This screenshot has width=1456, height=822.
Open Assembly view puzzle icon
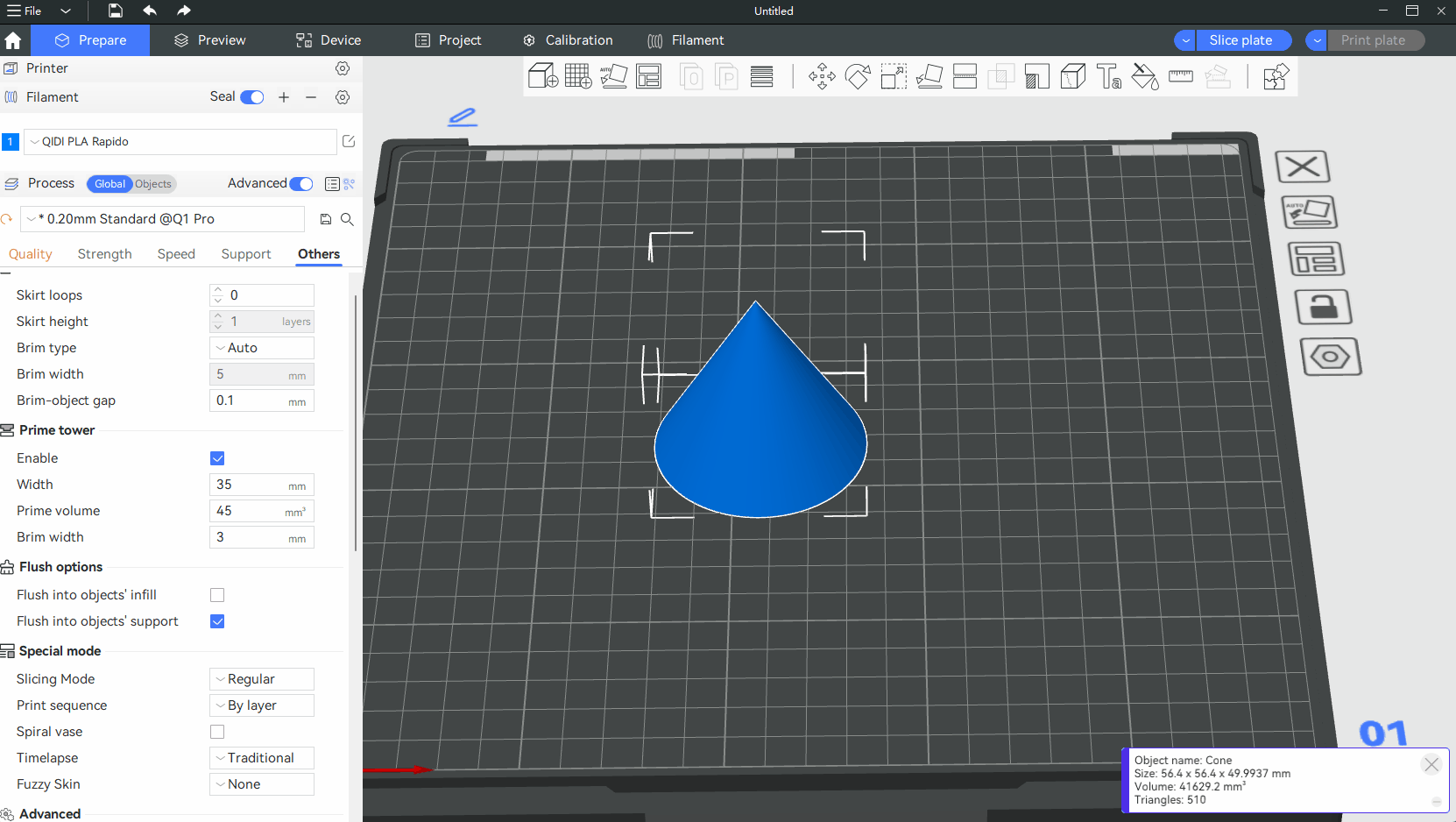(x=1276, y=76)
